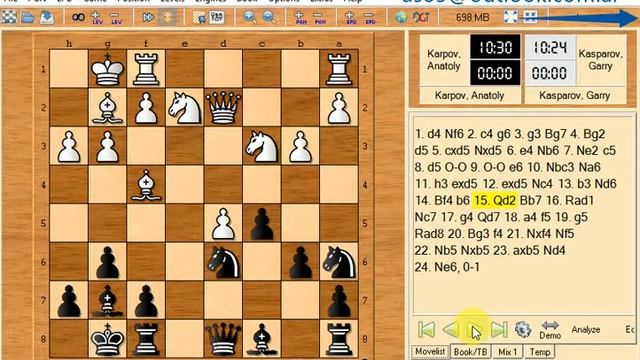
Task: Zoom out the board with minus magnifier
Action: (269, 17)
